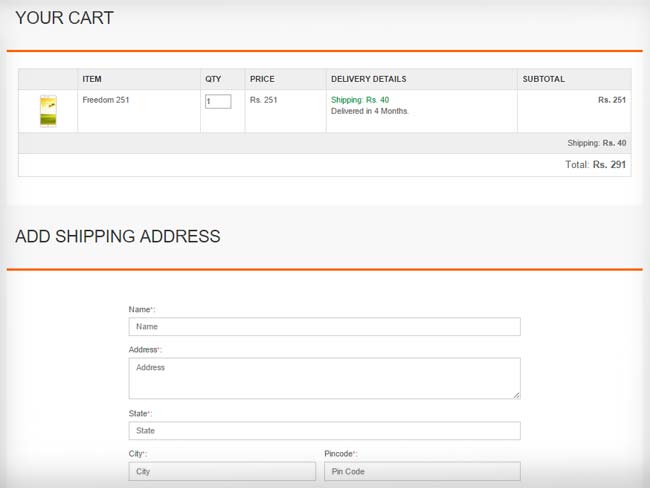Click inside the Address text area
The width and height of the screenshot is (650, 488).
pos(324,378)
